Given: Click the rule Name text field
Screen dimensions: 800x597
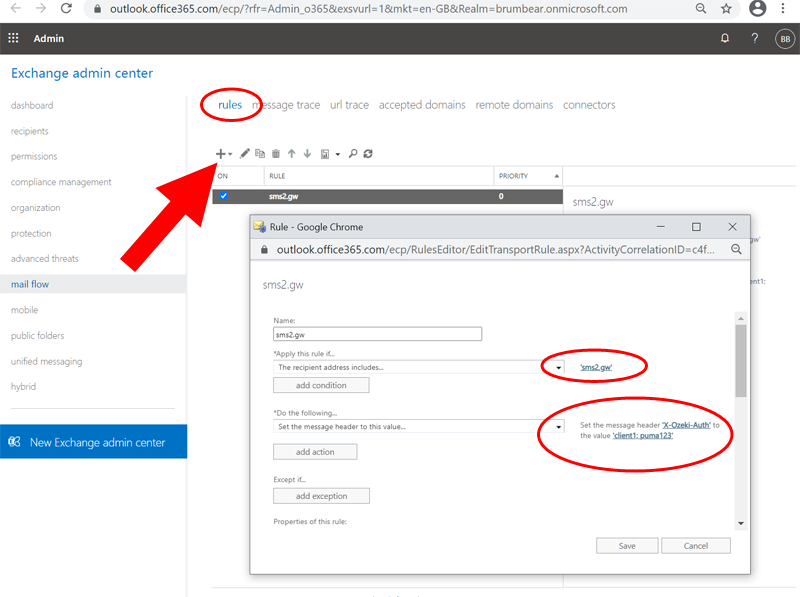Looking at the screenshot, I should 377,335.
